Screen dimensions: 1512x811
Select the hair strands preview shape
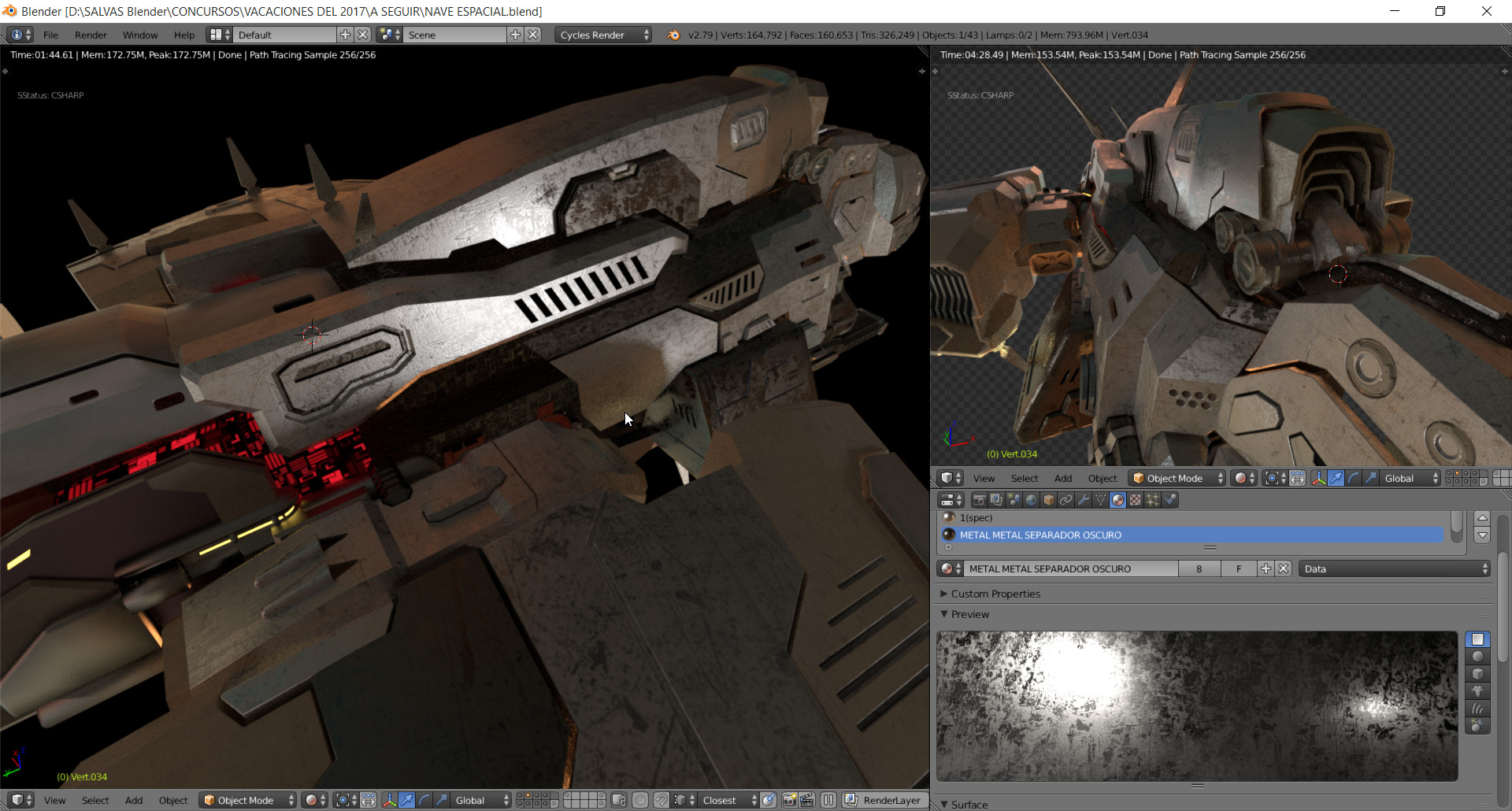[1477, 709]
